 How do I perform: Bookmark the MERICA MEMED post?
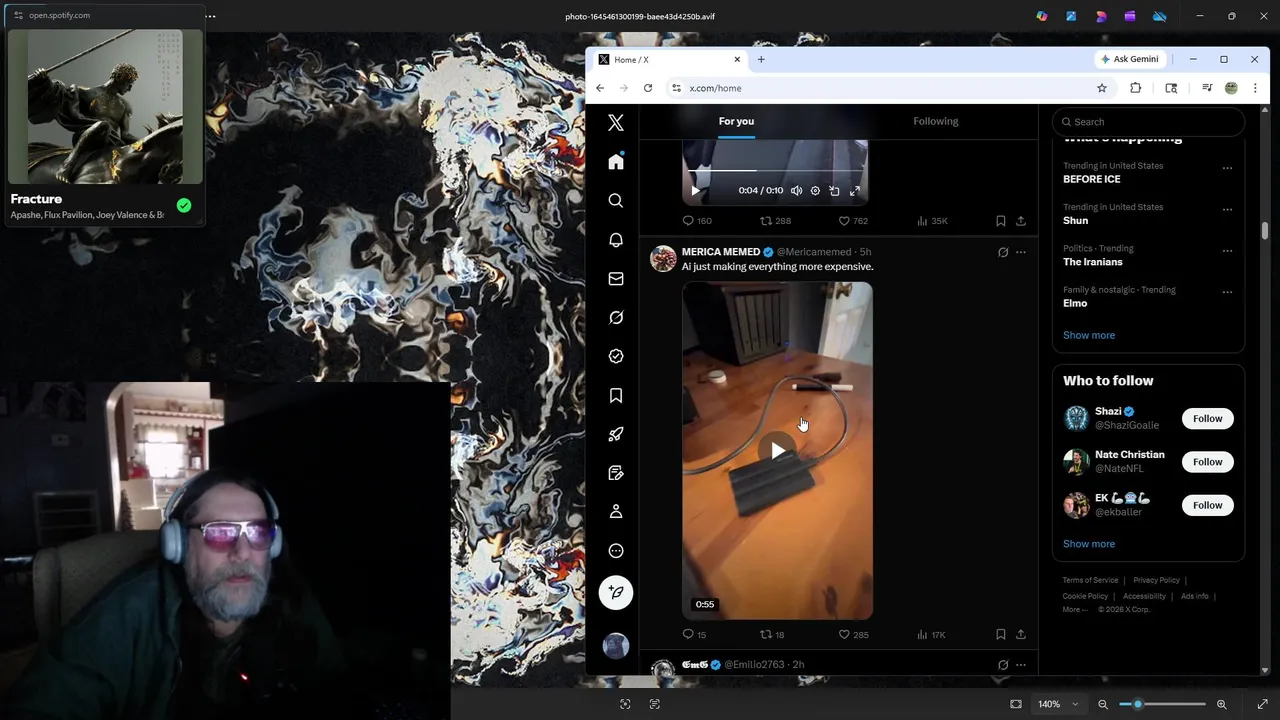click(1000, 635)
